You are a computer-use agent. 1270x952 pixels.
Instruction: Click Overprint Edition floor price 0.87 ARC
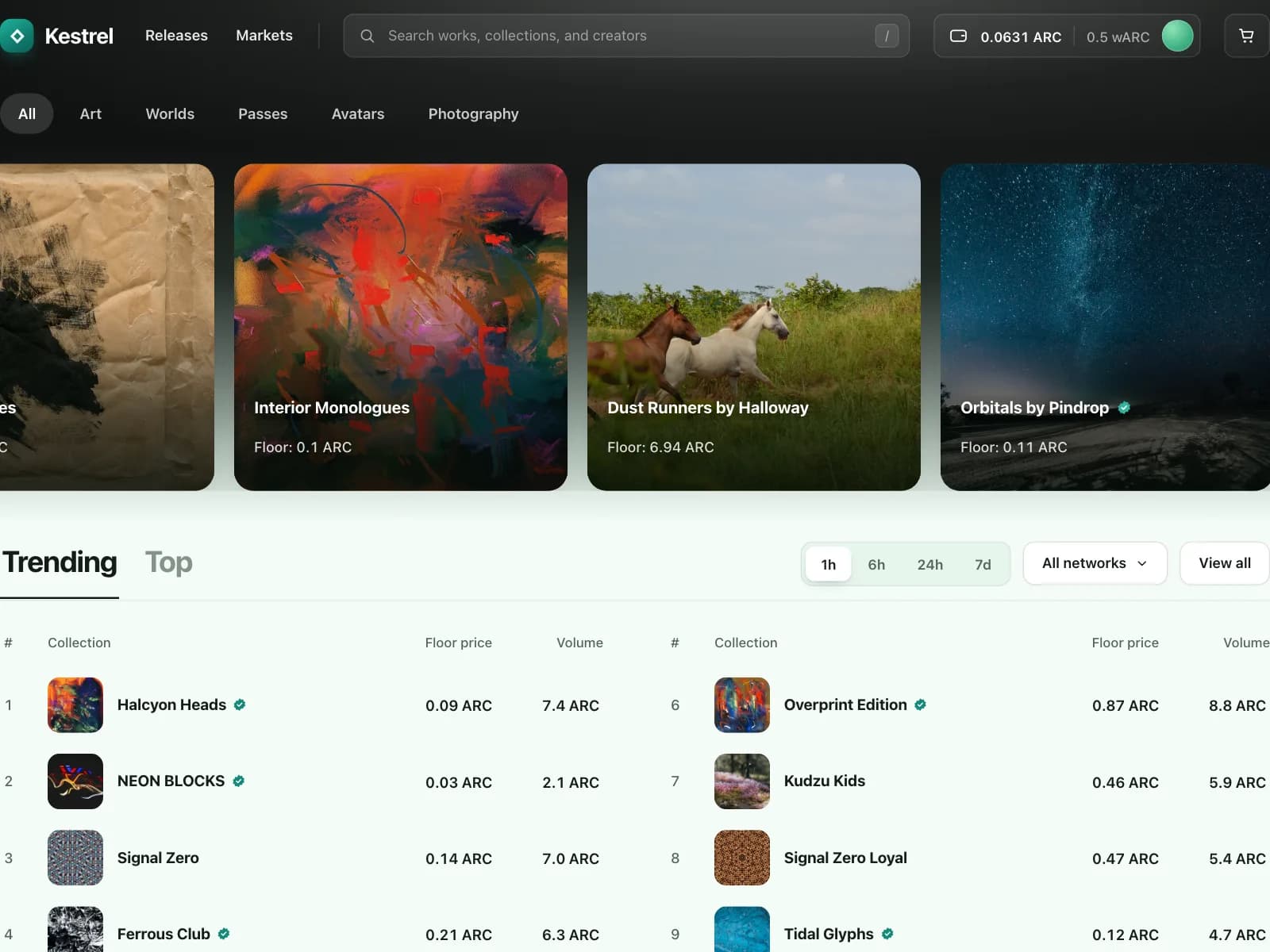click(1126, 705)
